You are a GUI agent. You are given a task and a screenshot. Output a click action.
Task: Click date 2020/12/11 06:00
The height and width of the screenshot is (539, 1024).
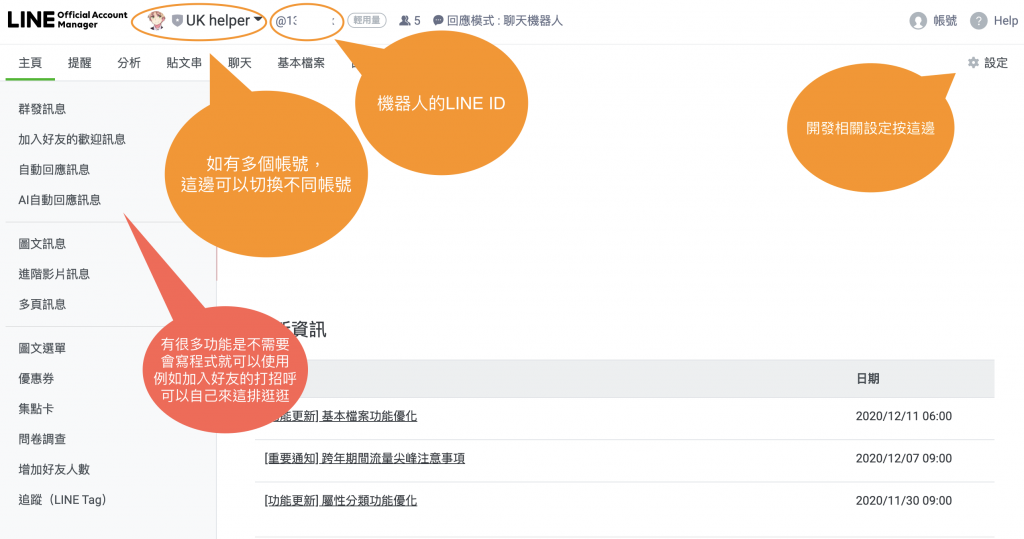click(x=904, y=416)
